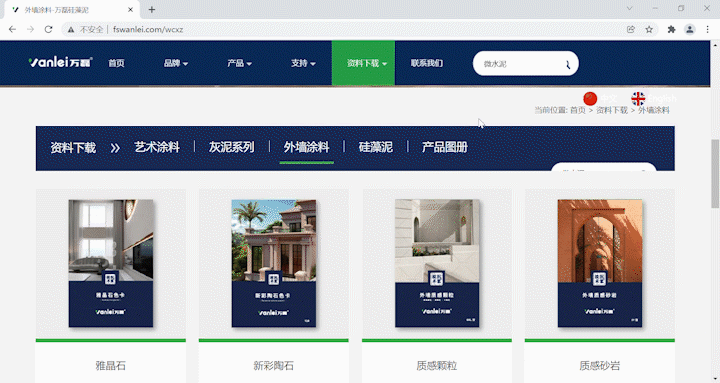Click the address bar URL fswanlei.com/wcxz

(x=148, y=29)
